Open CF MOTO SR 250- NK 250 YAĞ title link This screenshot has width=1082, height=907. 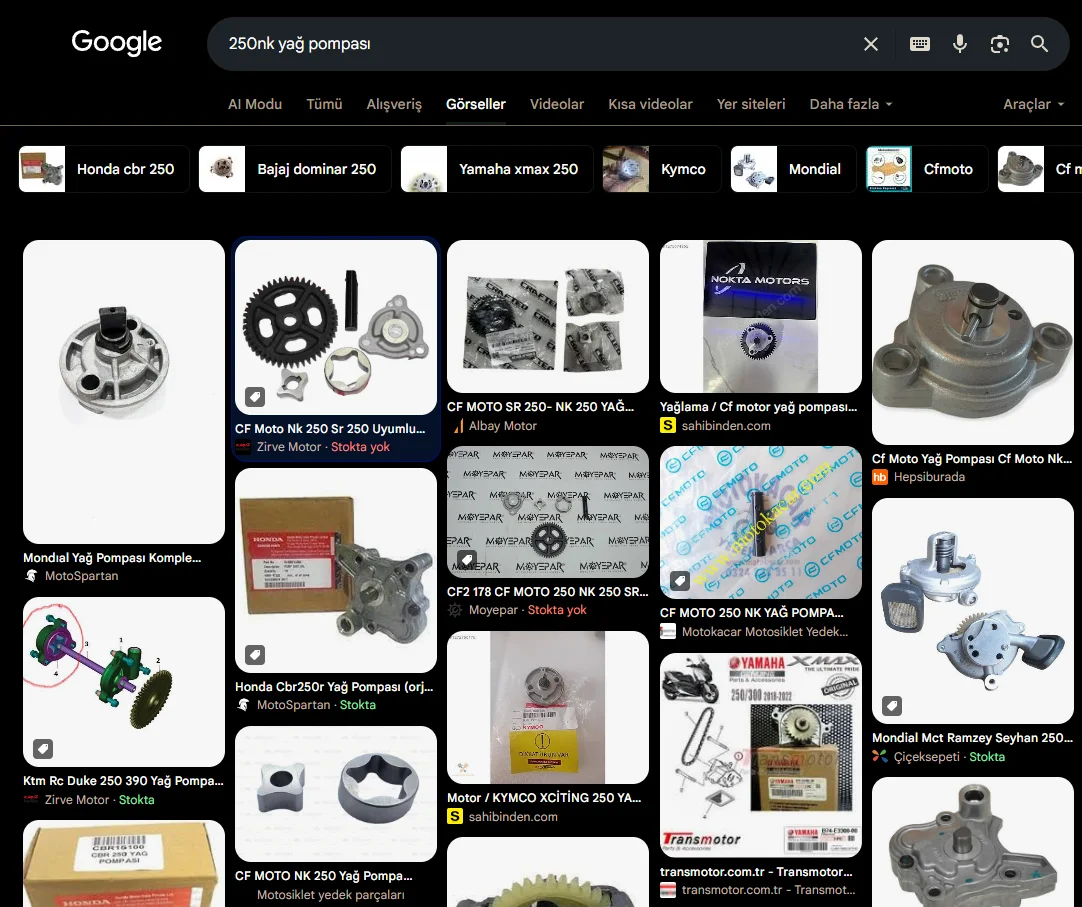540,407
